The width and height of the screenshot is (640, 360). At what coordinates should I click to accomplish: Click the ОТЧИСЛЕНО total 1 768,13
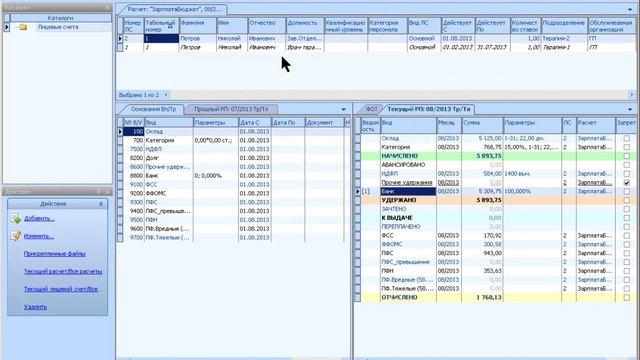[489, 298]
